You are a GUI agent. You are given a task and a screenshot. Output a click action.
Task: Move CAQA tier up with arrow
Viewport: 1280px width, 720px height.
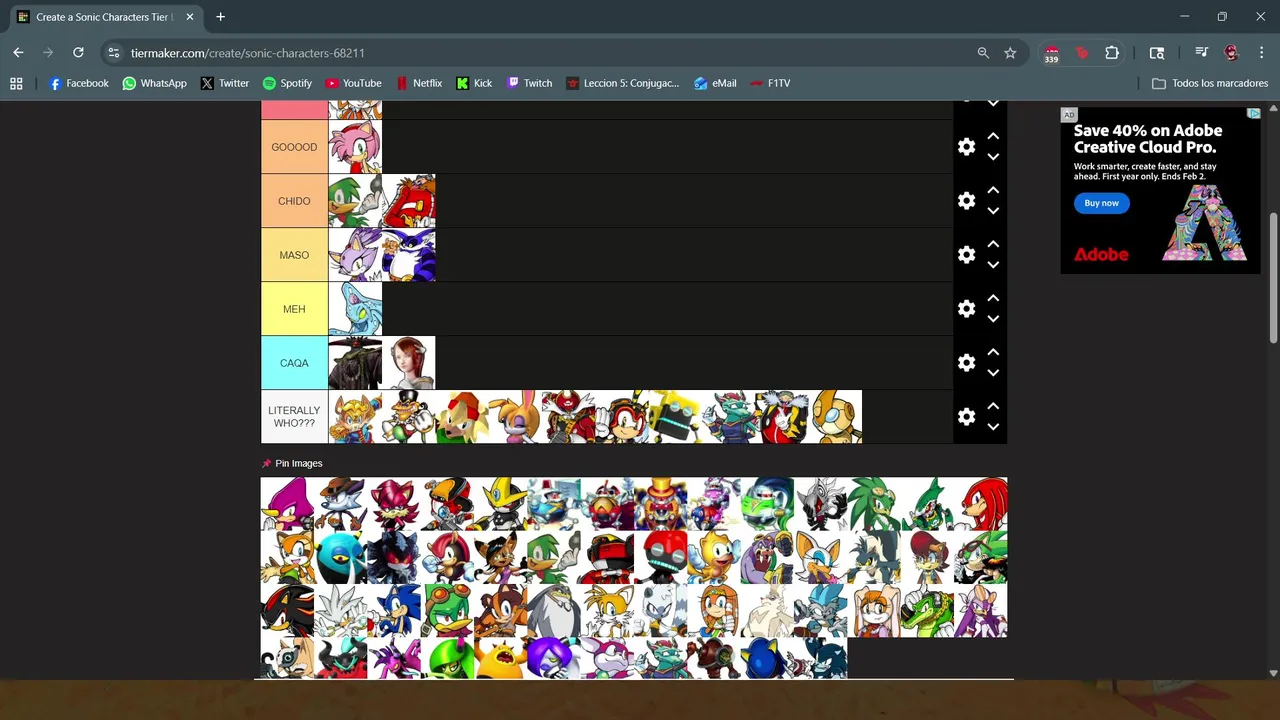pos(993,352)
